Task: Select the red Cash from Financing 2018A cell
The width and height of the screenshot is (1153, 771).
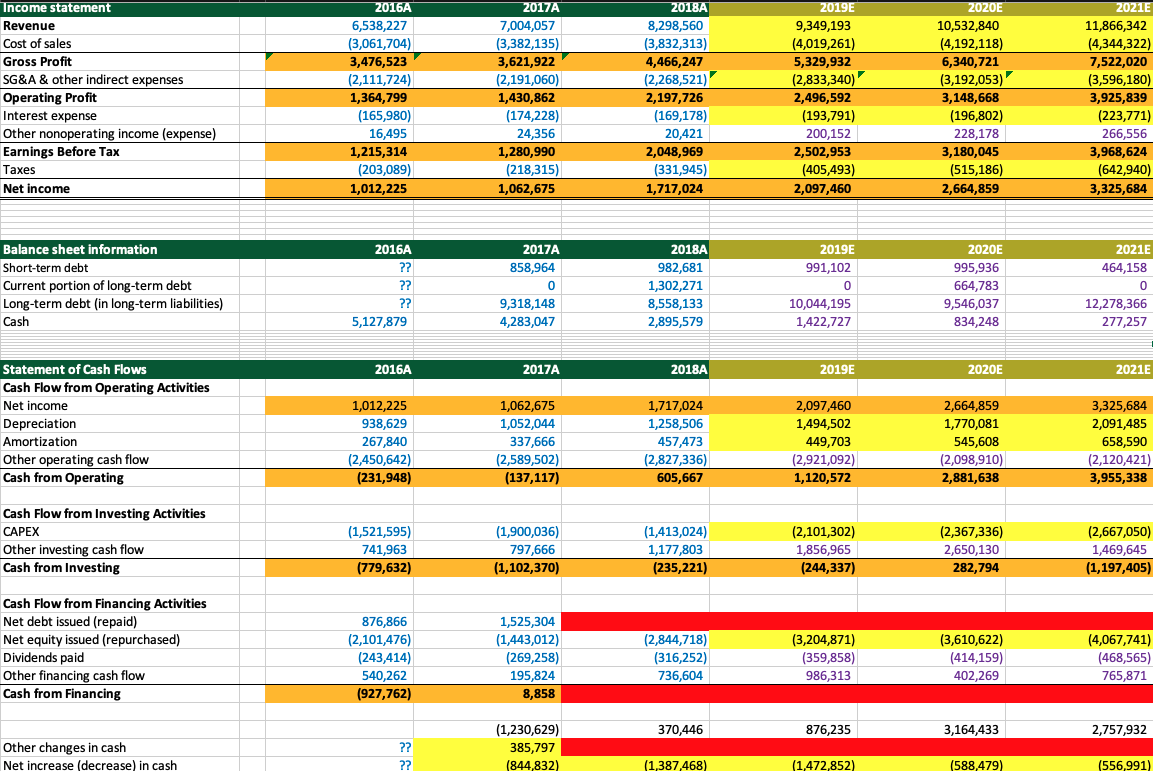Action: click(x=637, y=693)
